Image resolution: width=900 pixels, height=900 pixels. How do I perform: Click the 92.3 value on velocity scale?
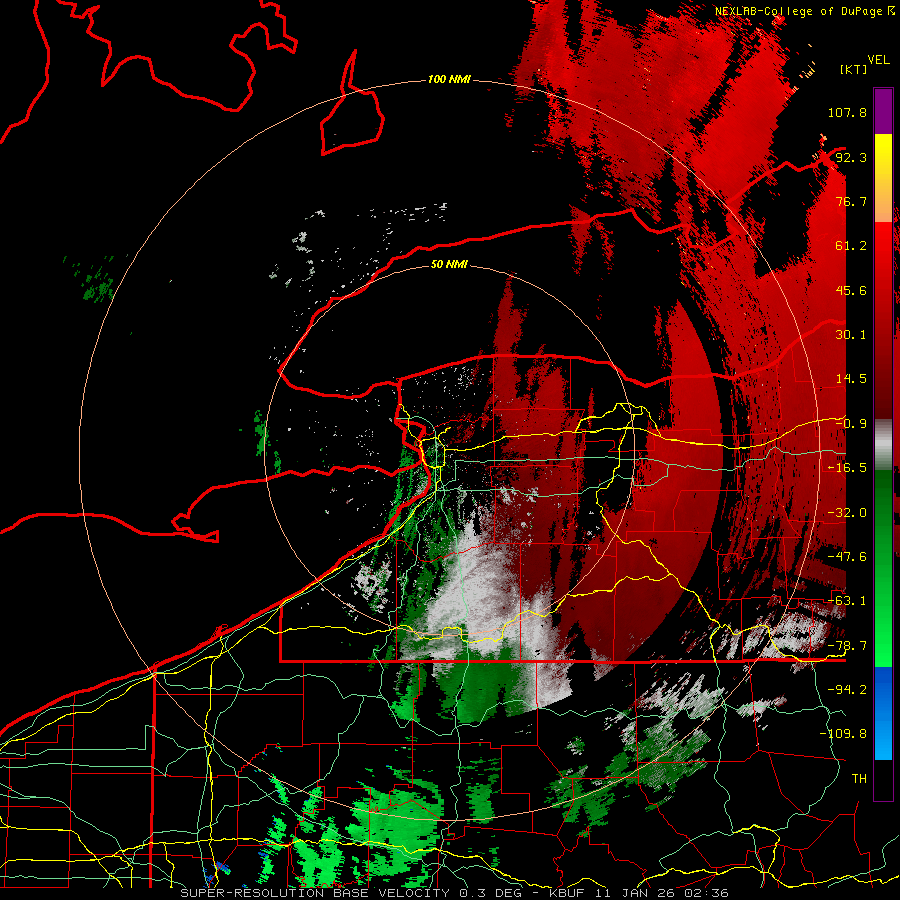(851, 157)
